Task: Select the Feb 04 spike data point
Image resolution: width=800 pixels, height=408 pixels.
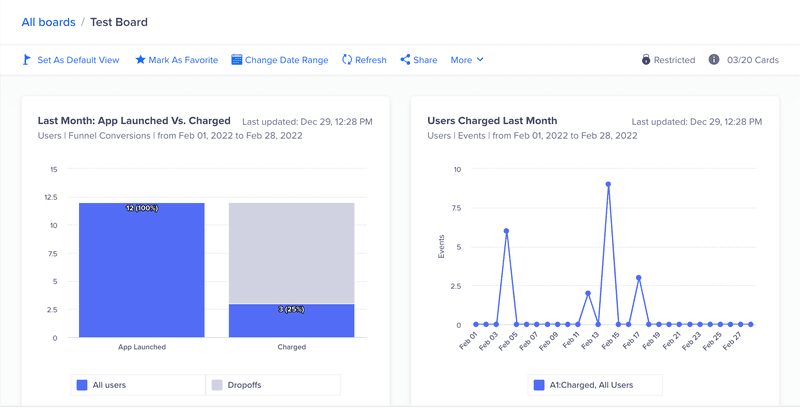Action: click(x=506, y=231)
